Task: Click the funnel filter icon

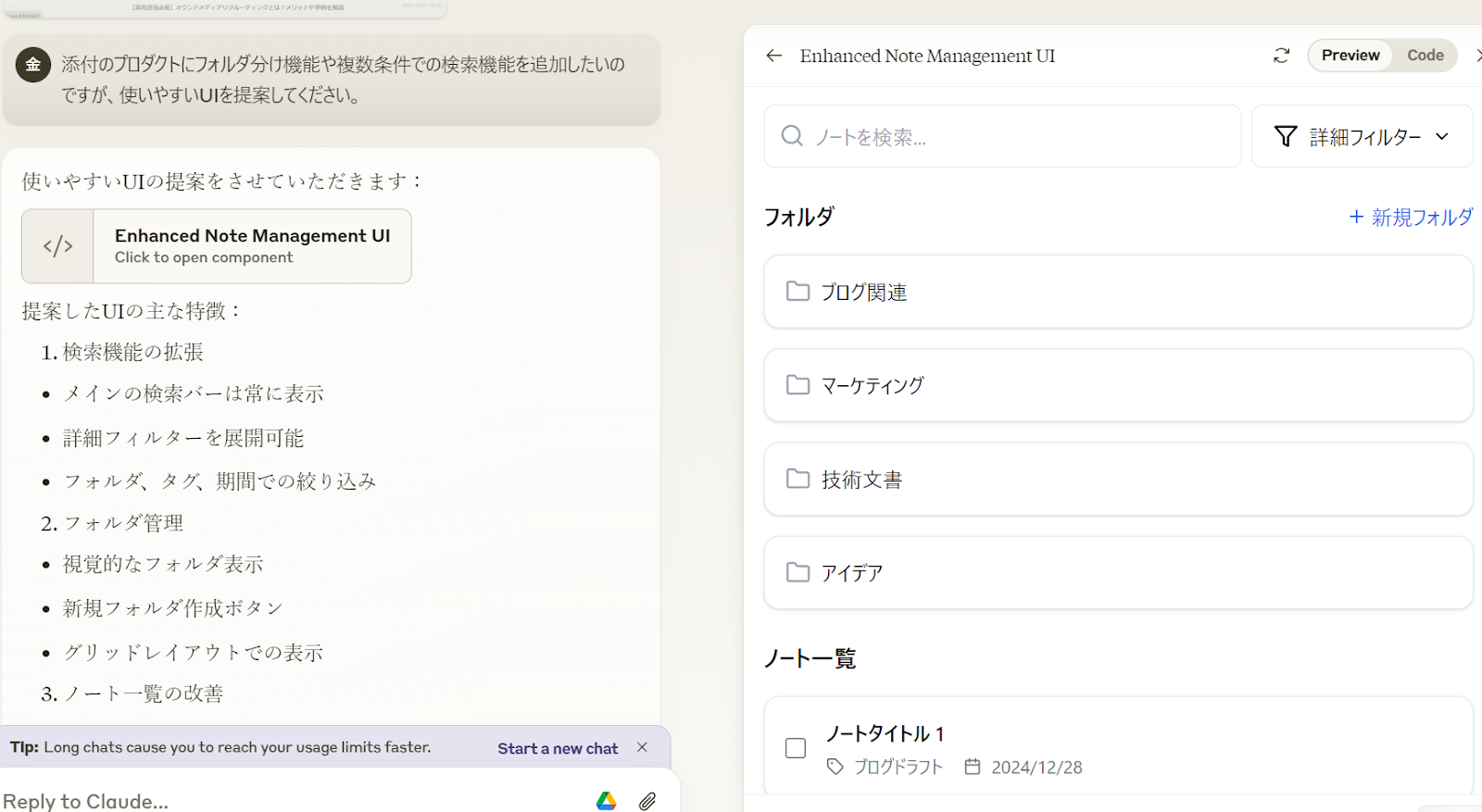Action: point(1286,137)
